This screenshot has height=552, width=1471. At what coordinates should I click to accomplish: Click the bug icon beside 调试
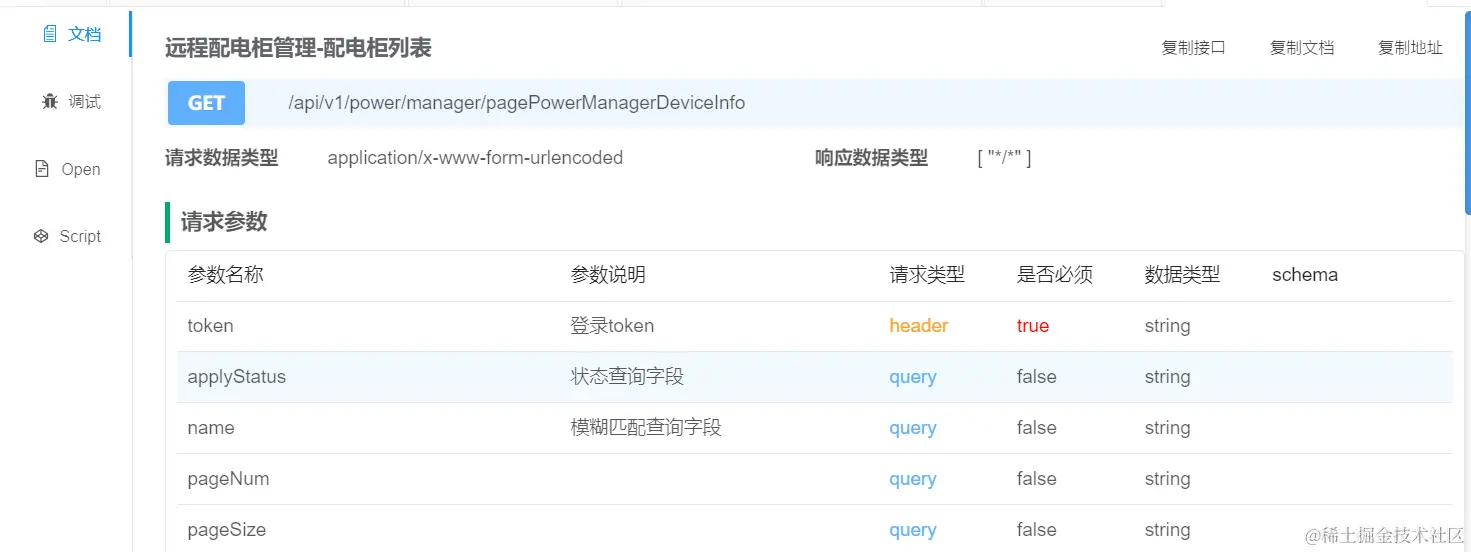(50, 101)
